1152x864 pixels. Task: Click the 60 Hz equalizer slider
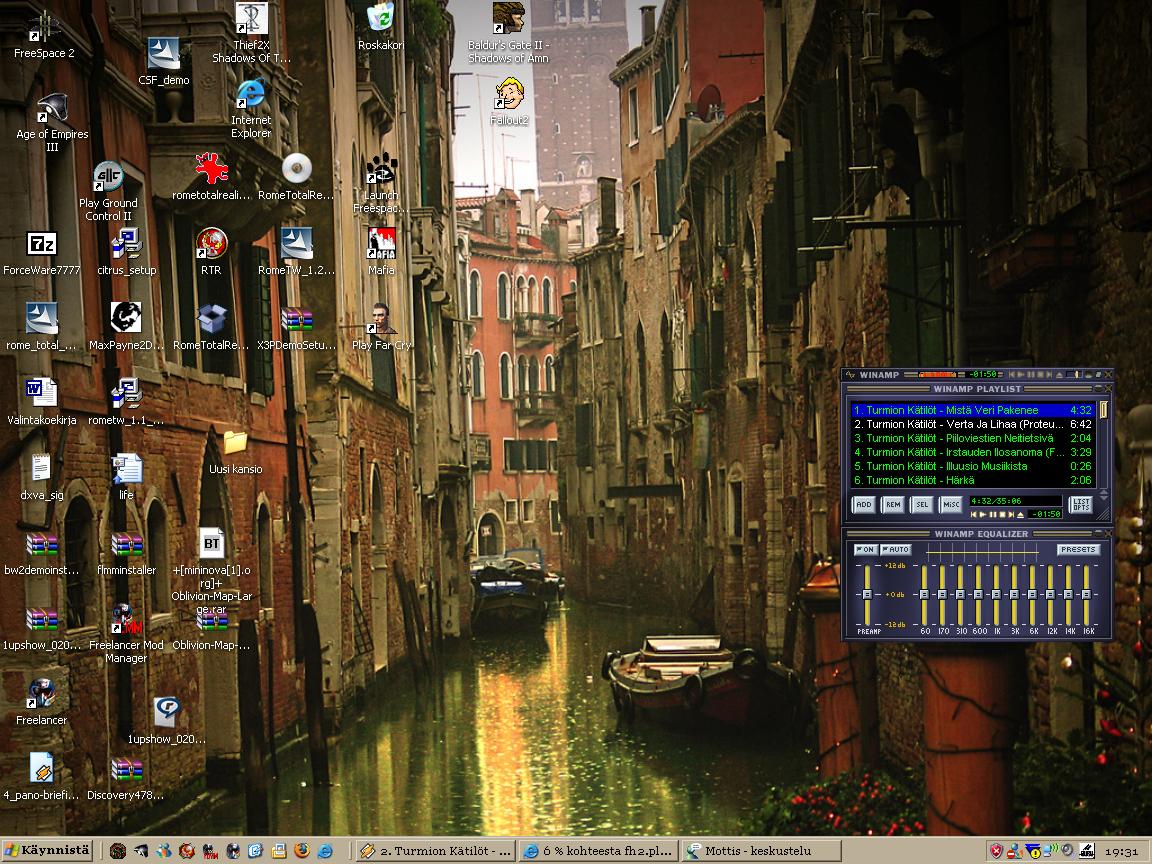coord(924,594)
